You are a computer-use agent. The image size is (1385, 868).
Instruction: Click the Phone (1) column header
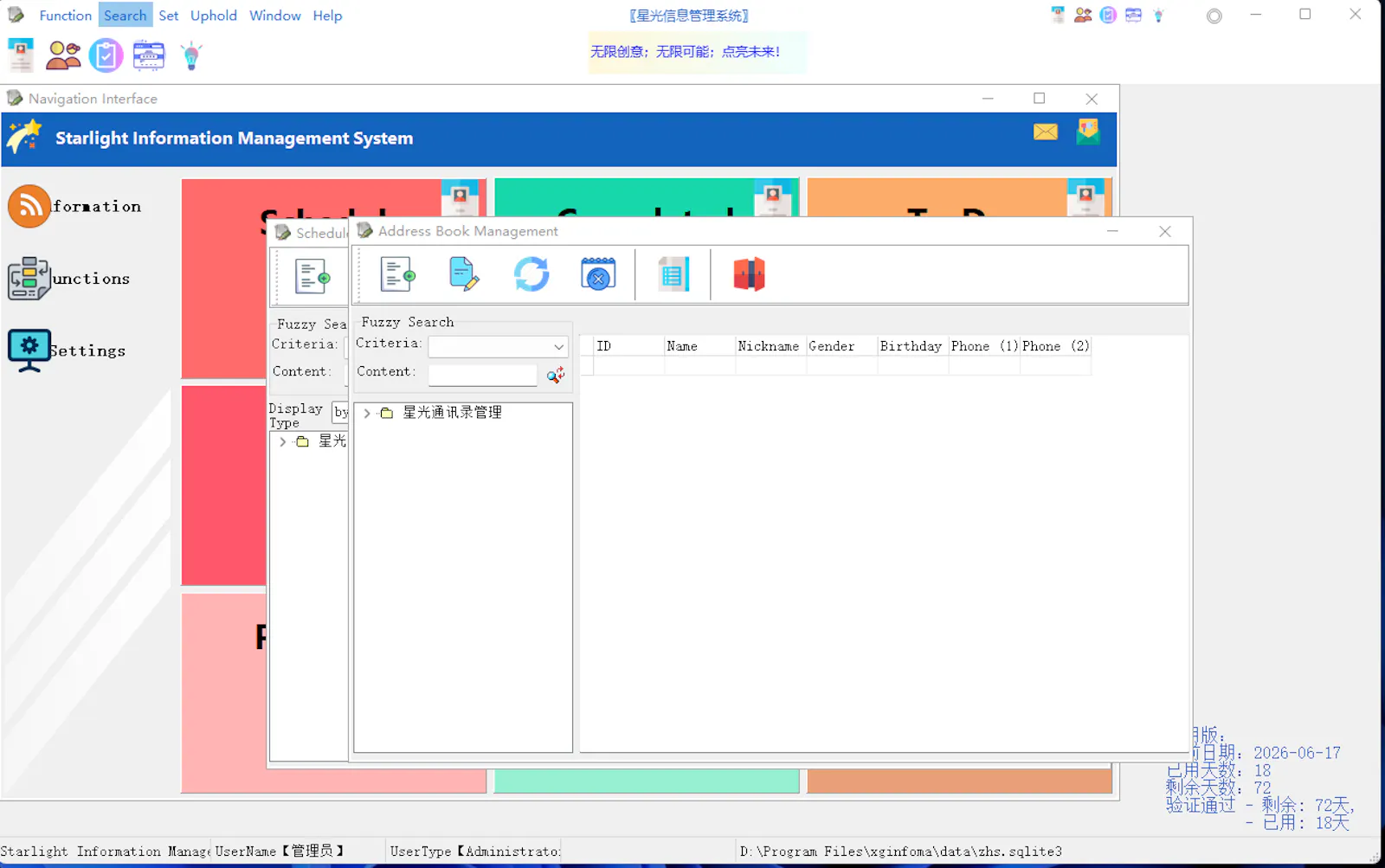983,346
